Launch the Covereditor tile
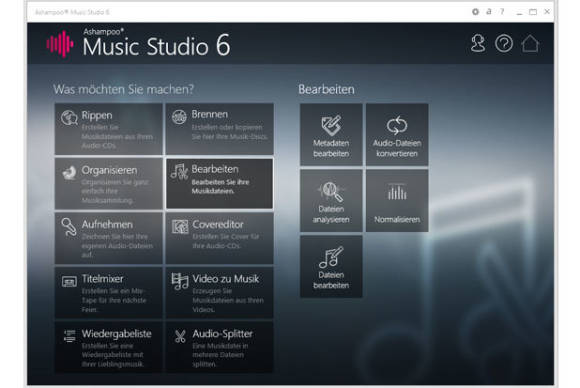 pos(220,238)
